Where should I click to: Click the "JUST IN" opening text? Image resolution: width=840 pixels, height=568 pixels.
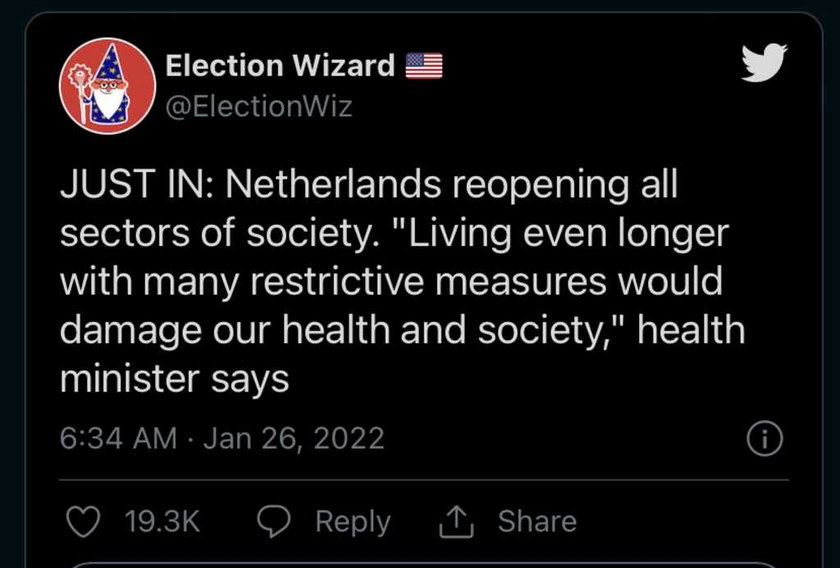click(x=137, y=184)
